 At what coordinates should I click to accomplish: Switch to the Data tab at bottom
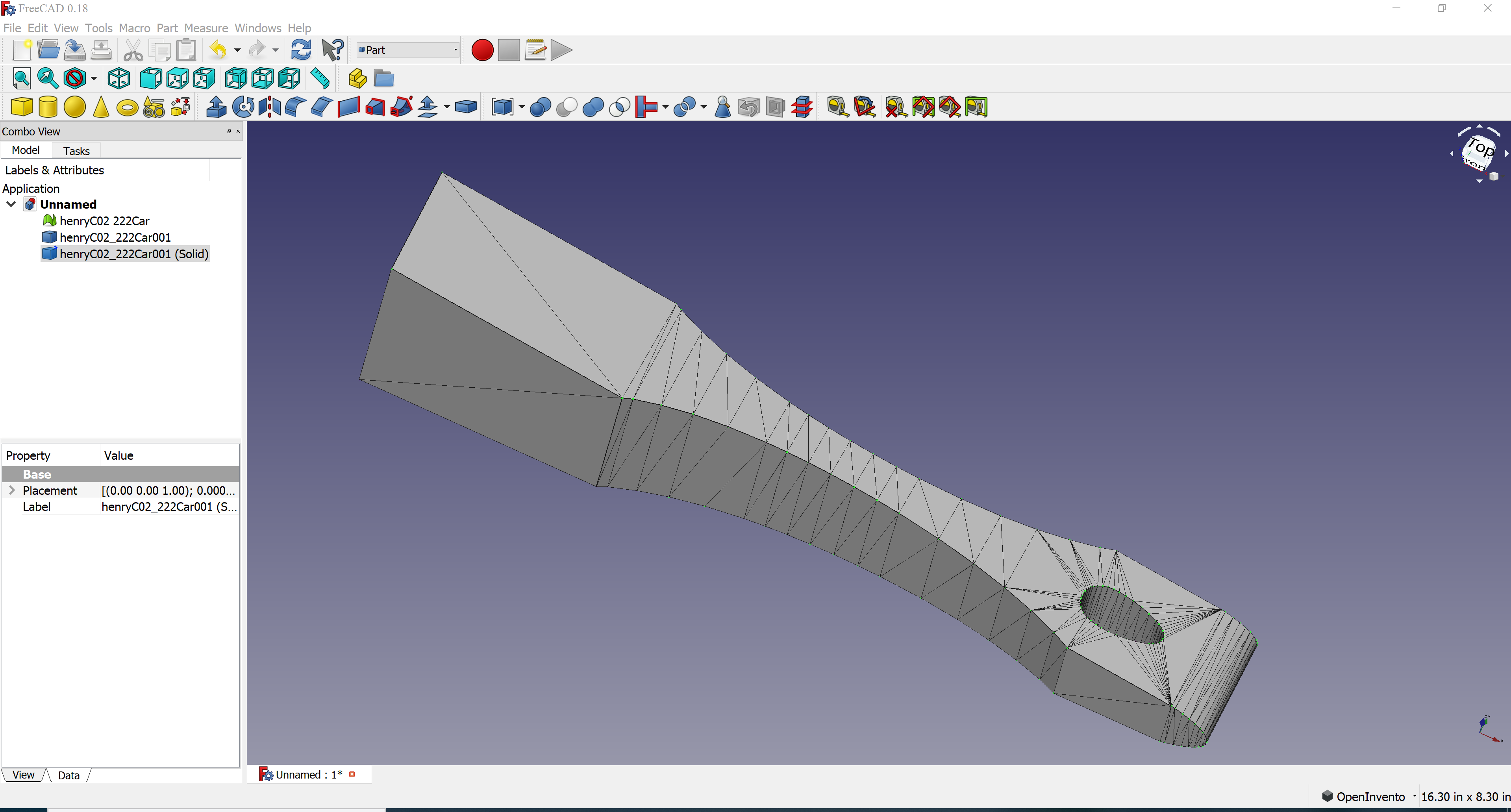(x=69, y=775)
